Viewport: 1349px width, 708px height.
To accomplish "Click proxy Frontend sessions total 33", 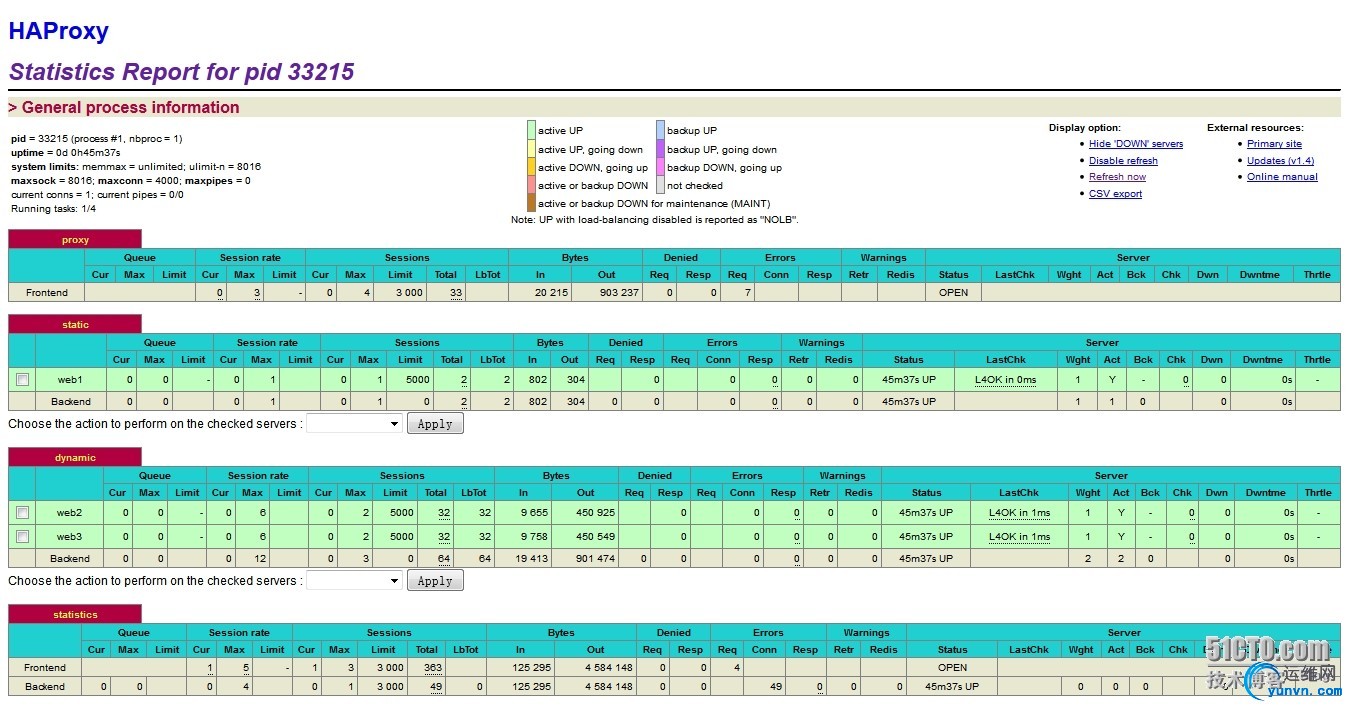I will (456, 293).
